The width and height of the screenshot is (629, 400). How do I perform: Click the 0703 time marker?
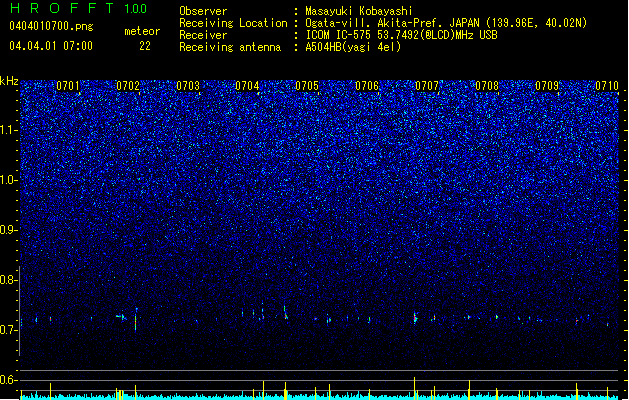tap(188, 86)
